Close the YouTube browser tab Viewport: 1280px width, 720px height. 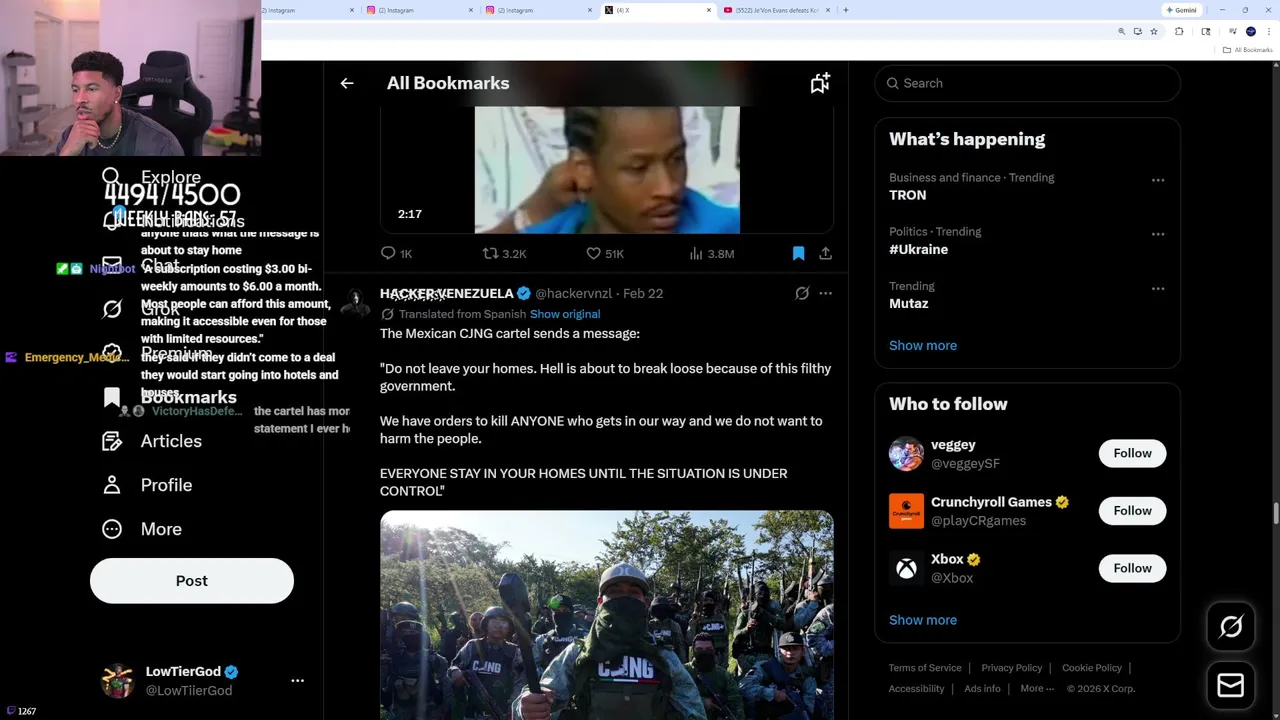tap(828, 10)
